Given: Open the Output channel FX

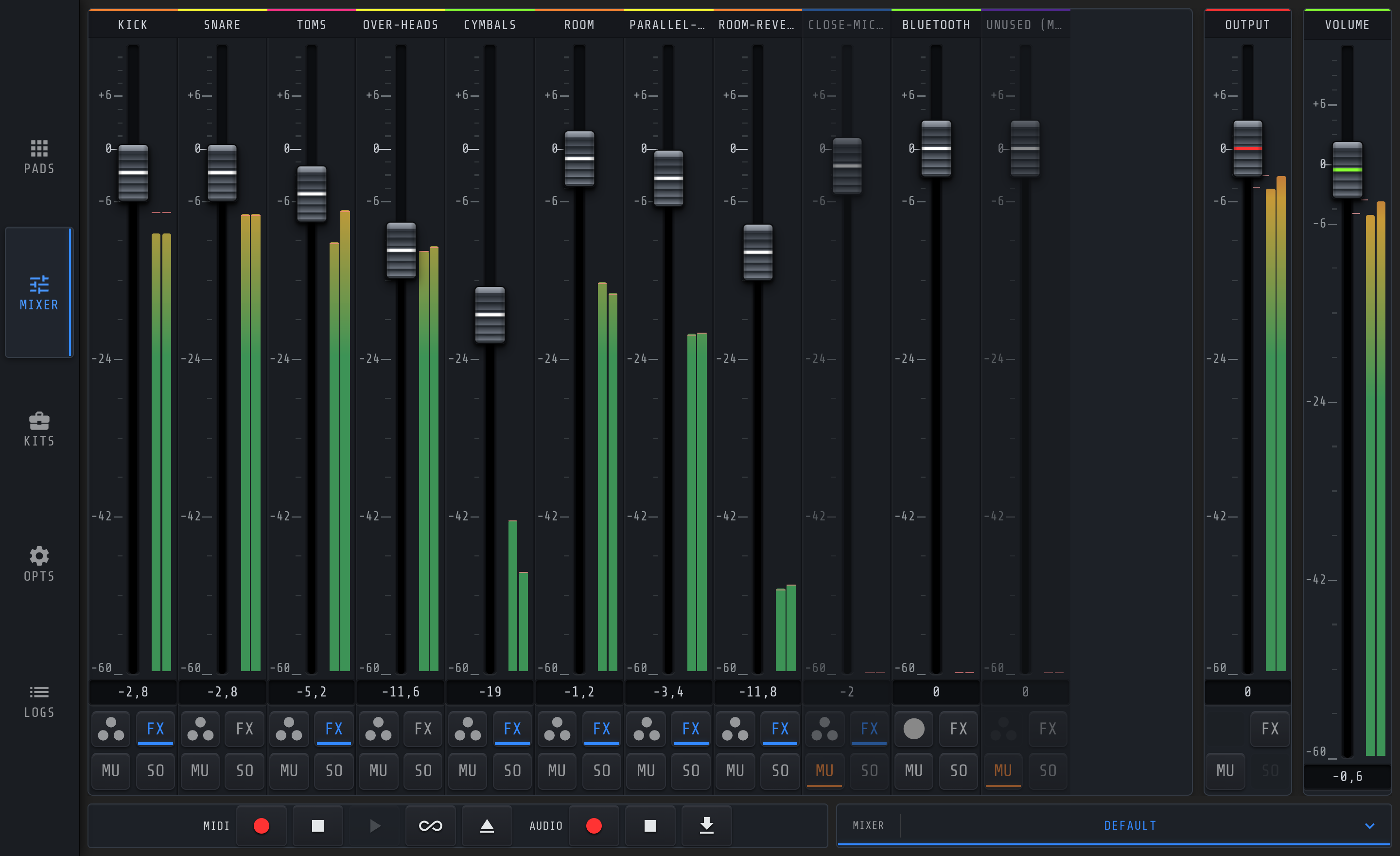Looking at the screenshot, I should 1271,729.
